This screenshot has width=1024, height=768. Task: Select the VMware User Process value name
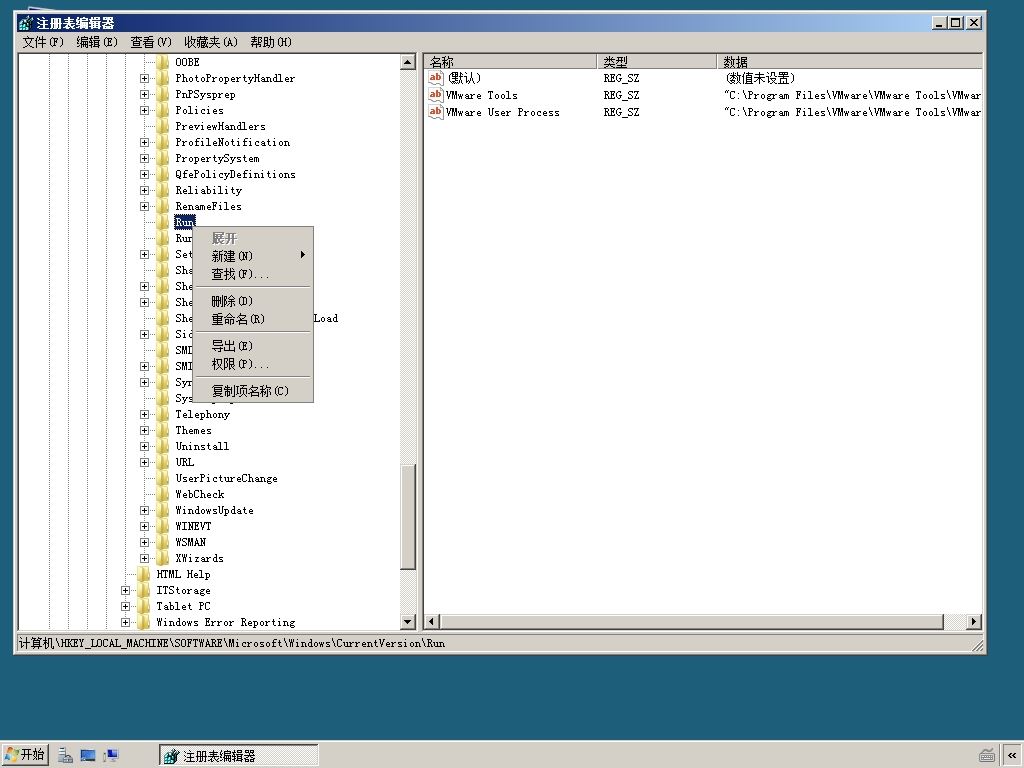[x=503, y=112]
